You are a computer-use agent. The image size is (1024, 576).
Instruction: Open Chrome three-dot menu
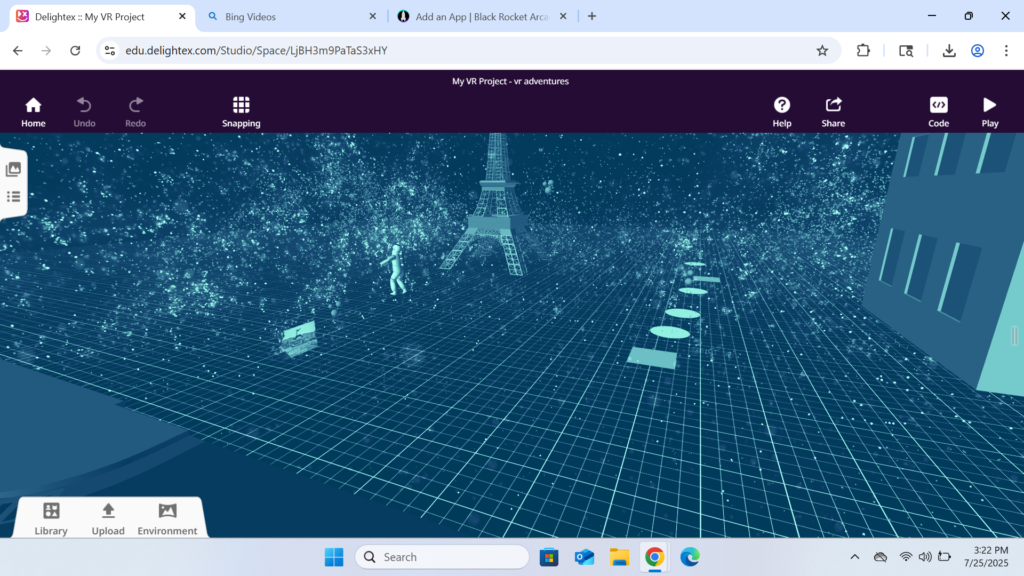click(1006, 50)
